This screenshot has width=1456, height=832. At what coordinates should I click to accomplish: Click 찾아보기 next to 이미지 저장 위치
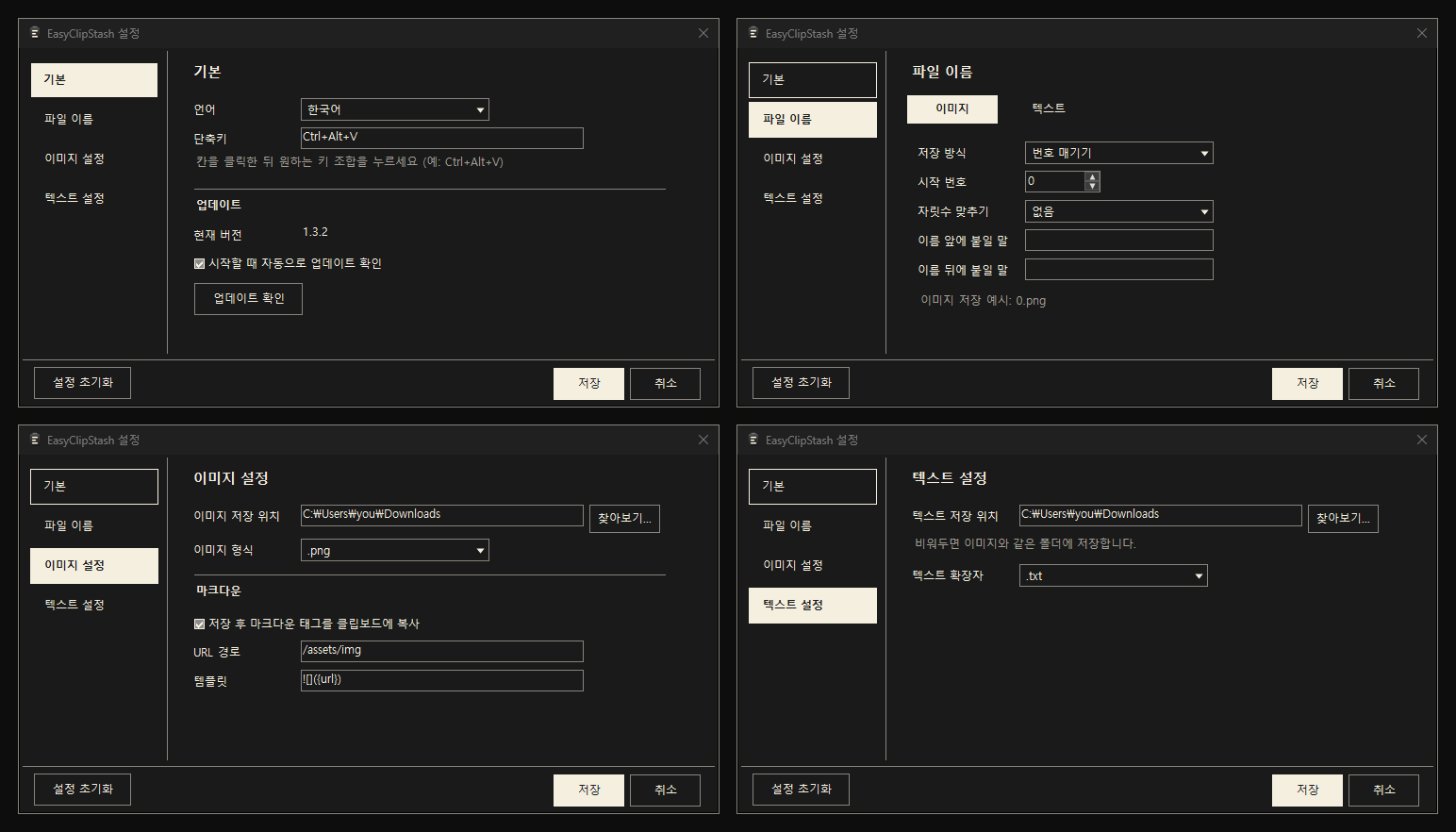(x=624, y=519)
